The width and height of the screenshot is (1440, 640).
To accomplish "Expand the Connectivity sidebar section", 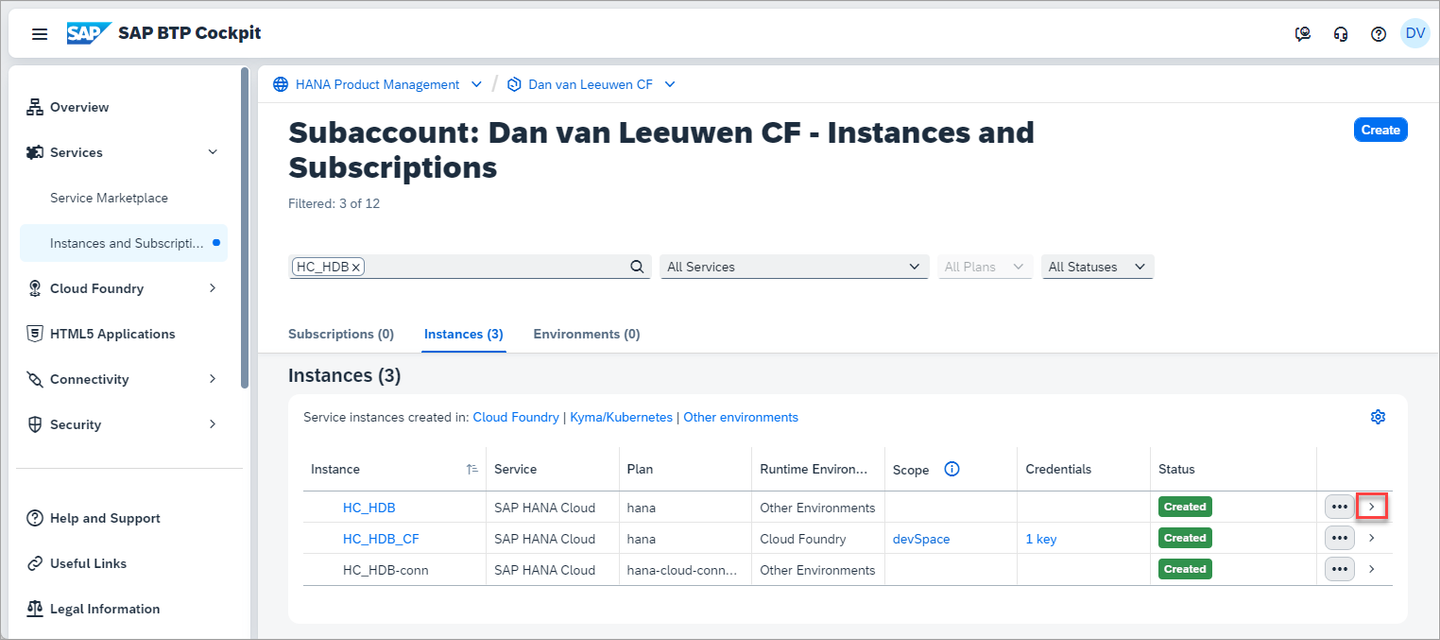I will click(x=212, y=379).
